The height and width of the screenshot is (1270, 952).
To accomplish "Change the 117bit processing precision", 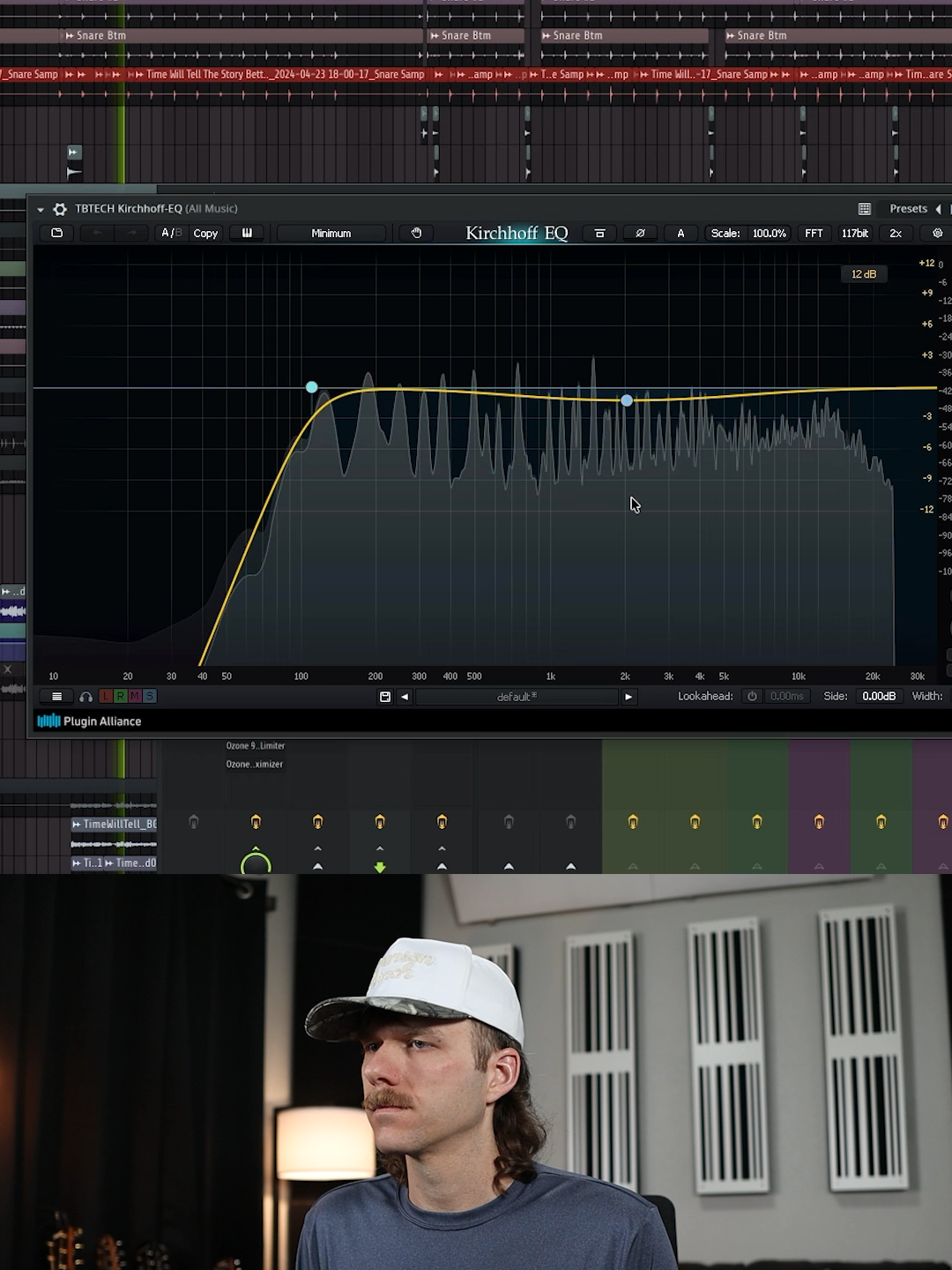I will tap(855, 233).
